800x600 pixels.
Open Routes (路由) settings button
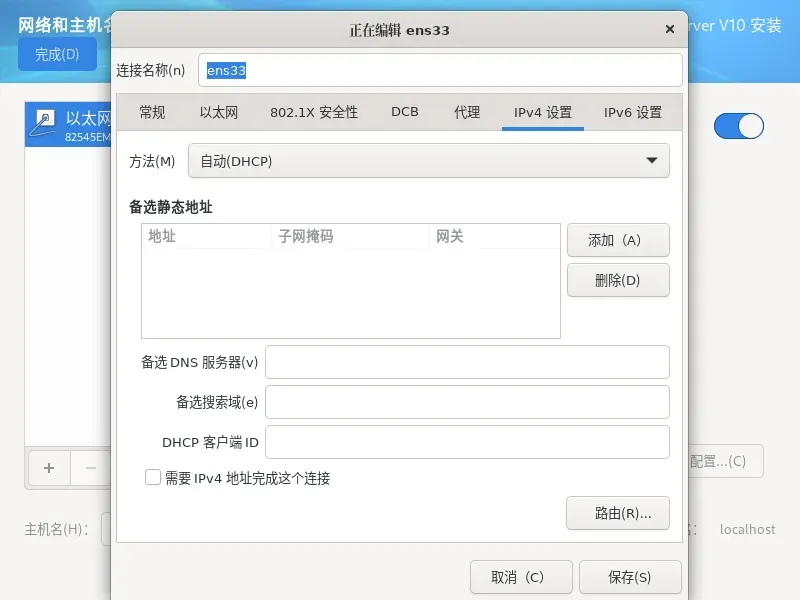coord(617,513)
